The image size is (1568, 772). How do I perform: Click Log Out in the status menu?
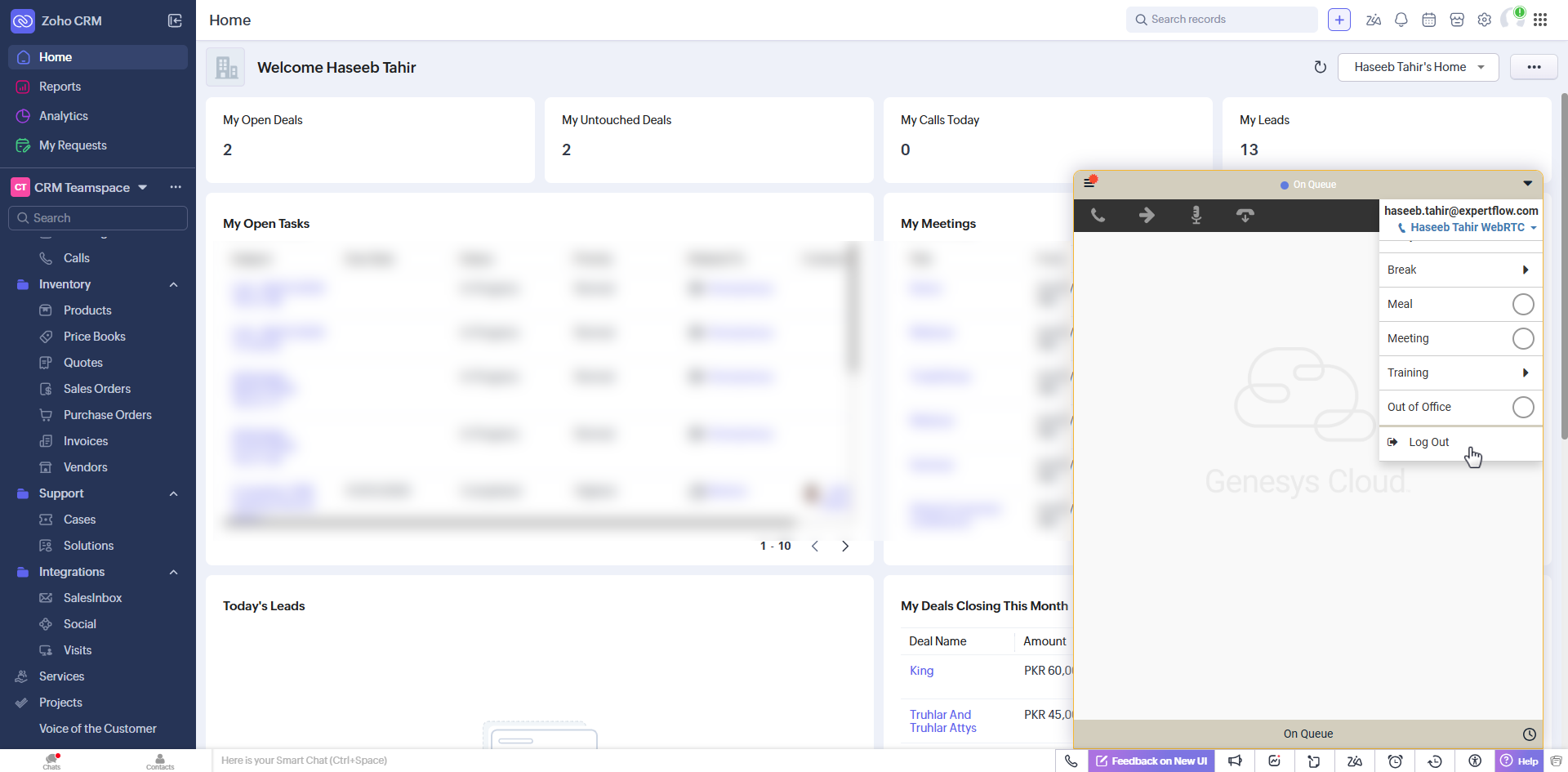(x=1428, y=442)
